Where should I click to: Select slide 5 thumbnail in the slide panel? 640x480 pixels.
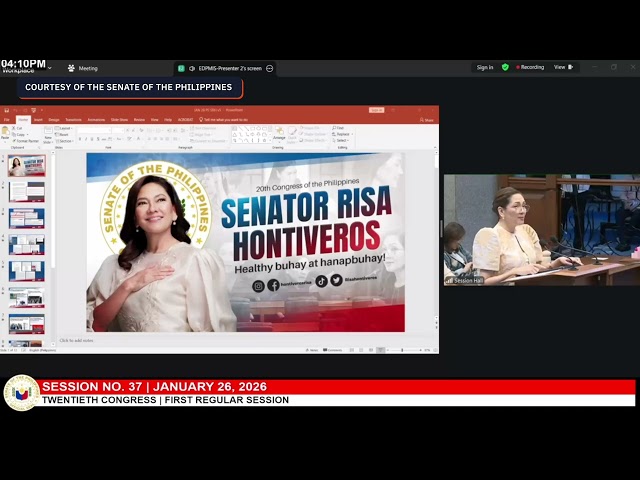[x=27, y=271]
